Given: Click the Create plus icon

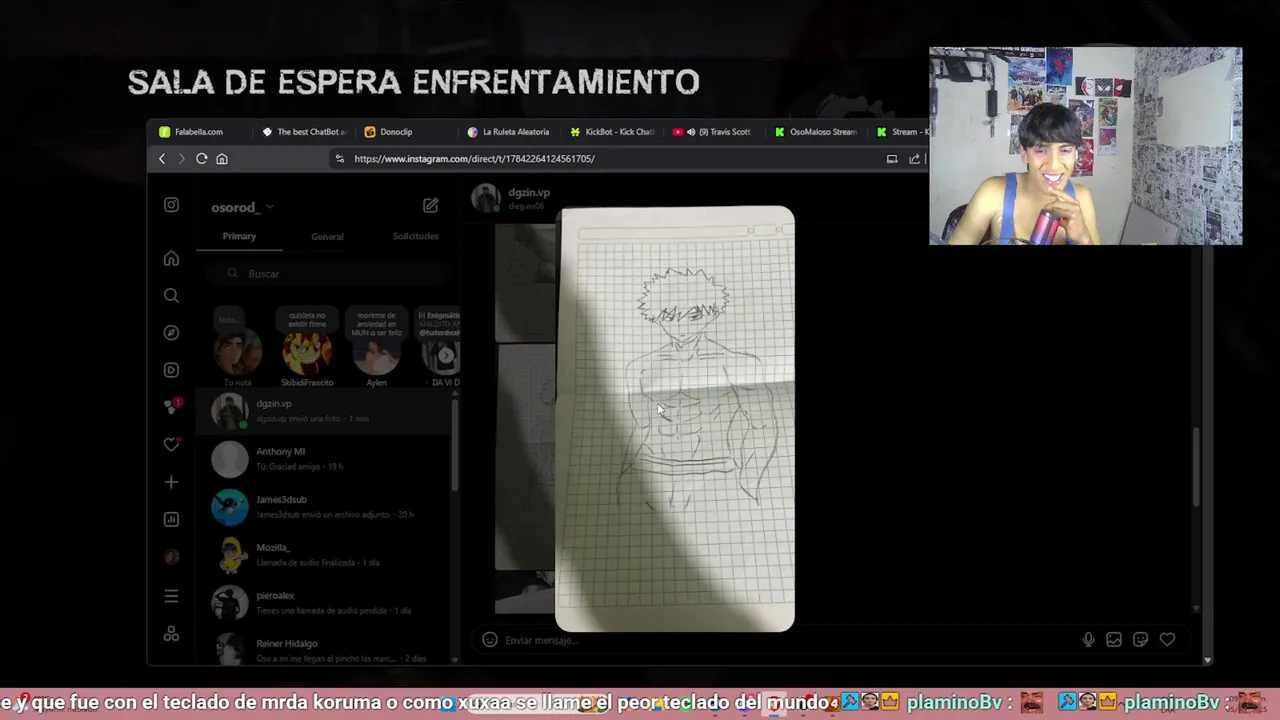Looking at the screenshot, I should [x=171, y=482].
